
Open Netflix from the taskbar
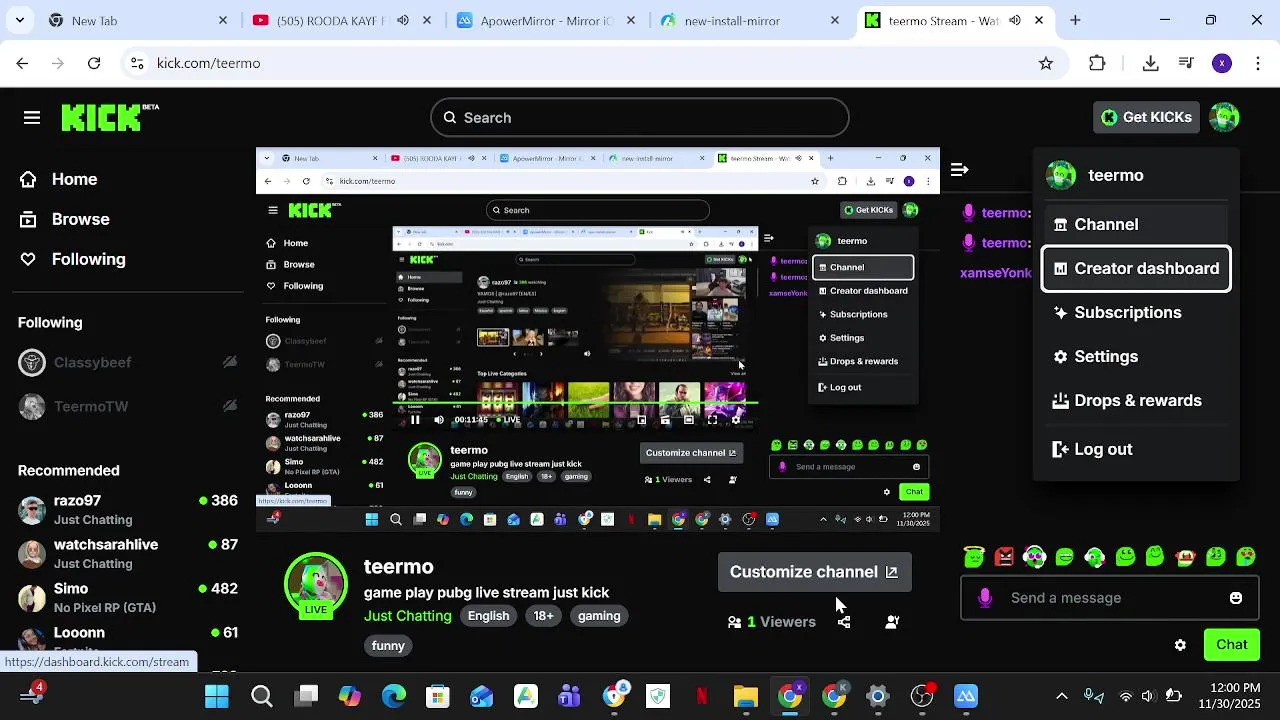(x=702, y=696)
